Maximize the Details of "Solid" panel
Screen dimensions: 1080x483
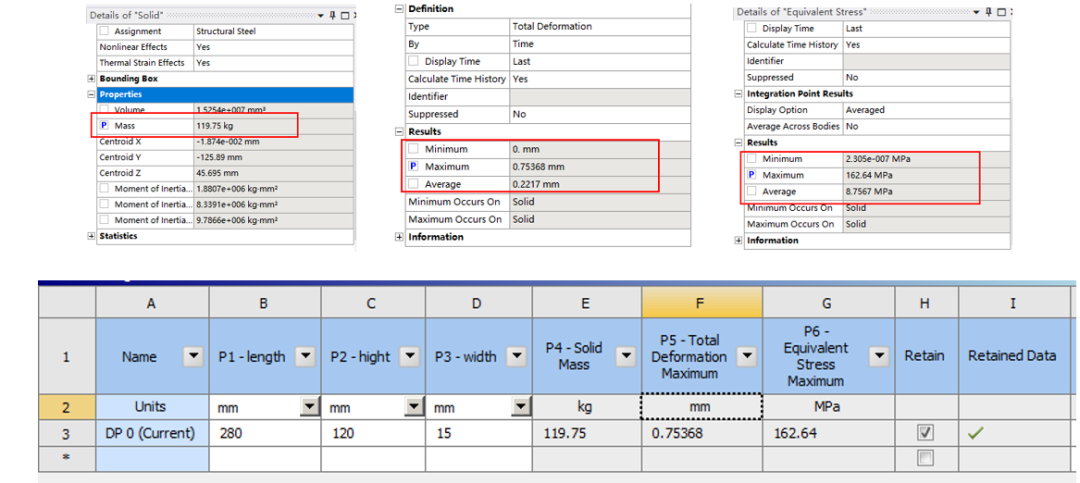coord(344,14)
